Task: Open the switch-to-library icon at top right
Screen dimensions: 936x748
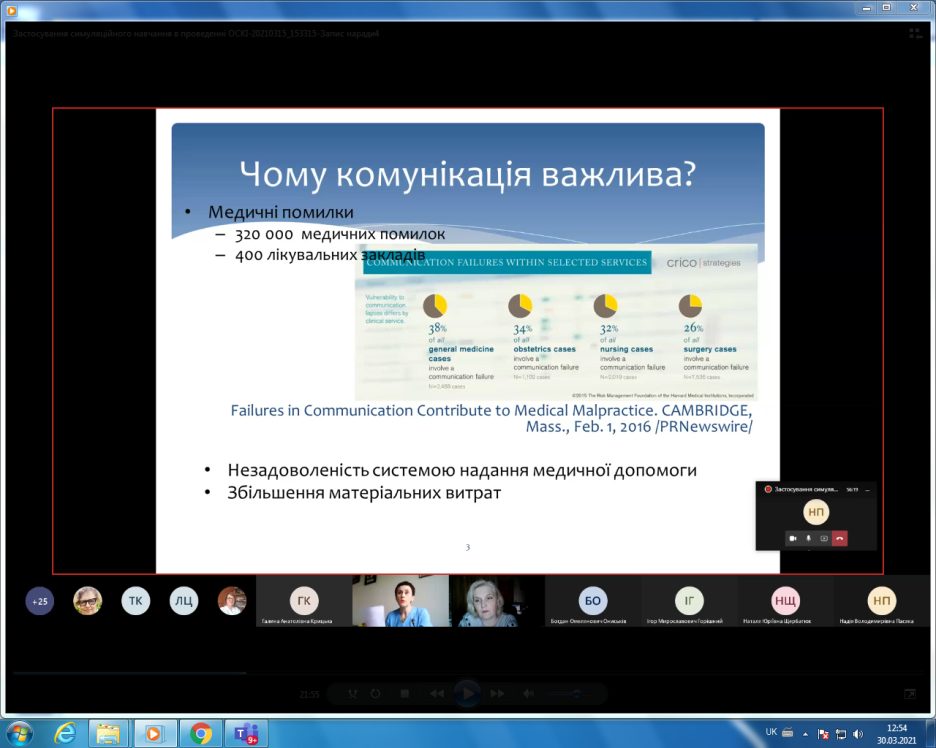Action: 914,33
